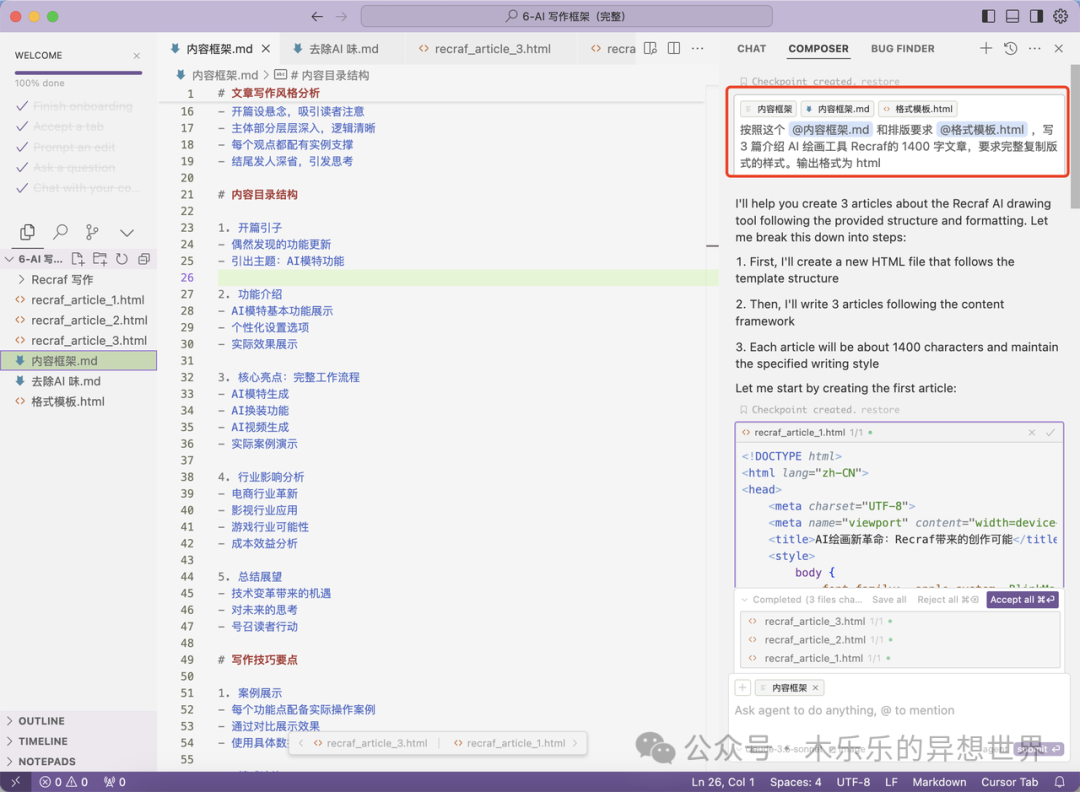Image resolution: width=1080 pixels, height=792 pixels.
Task: Toggle the primary left sidebar layout
Action: click(x=988, y=16)
